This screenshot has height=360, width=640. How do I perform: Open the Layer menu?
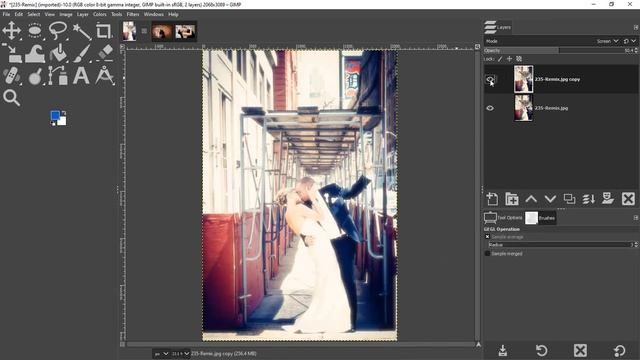pos(82,14)
